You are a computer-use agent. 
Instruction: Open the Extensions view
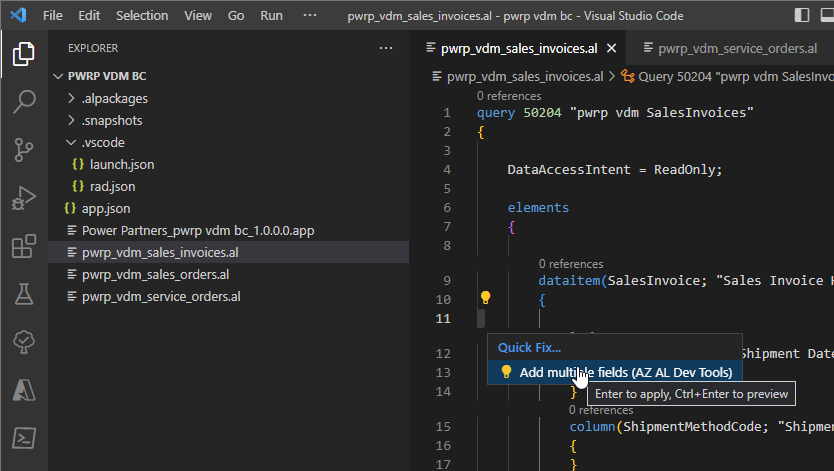coord(23,246)
